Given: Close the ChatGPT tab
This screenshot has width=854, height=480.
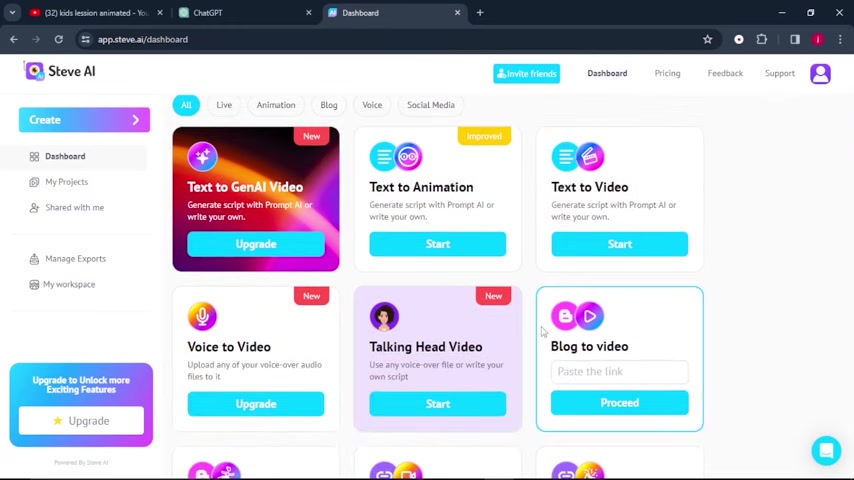Looking at the screenshot, I should [x=309, y=13].
